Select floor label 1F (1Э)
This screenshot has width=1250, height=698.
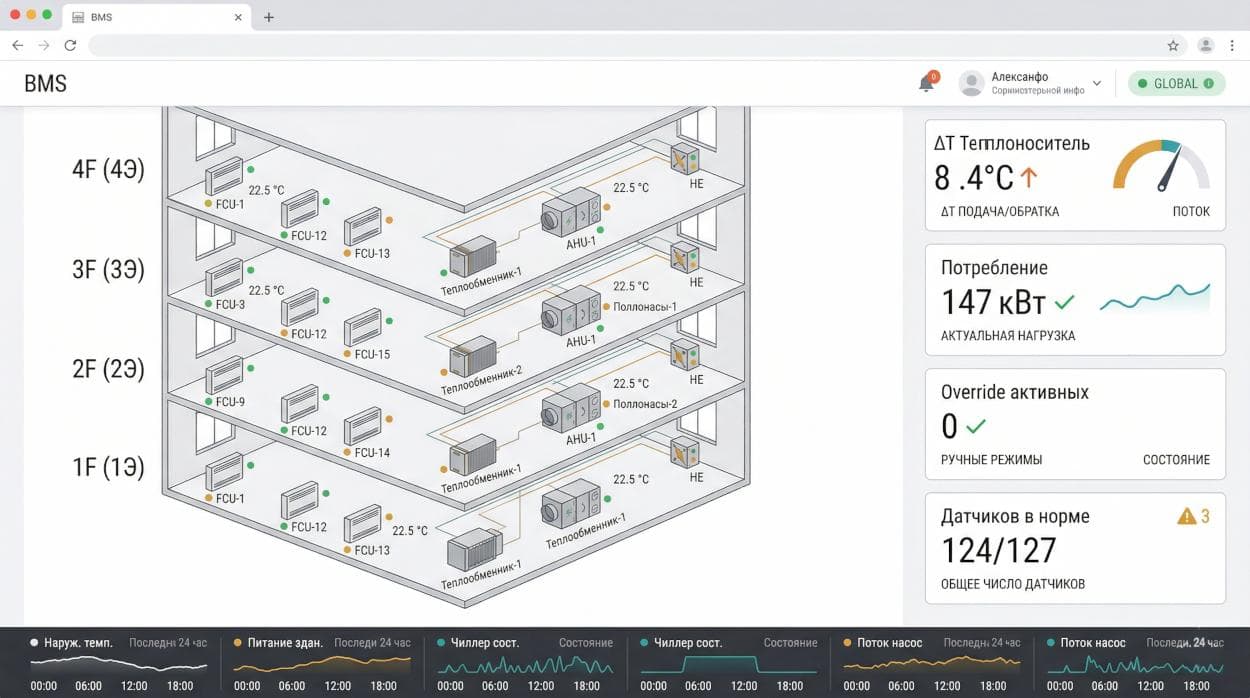pos(108,467)
